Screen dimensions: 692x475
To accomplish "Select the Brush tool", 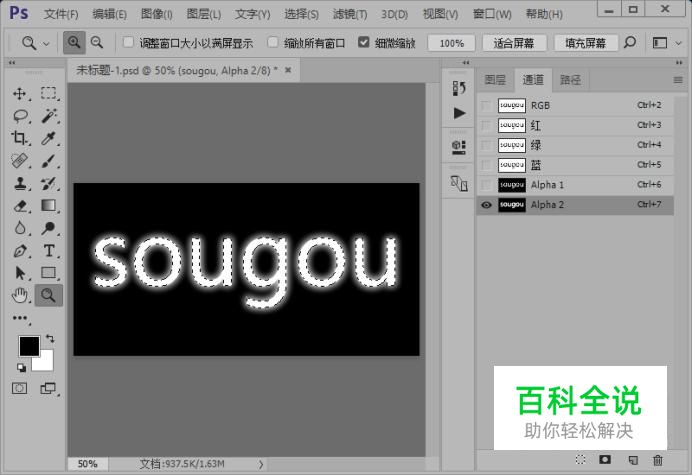I will click(49, 161).
